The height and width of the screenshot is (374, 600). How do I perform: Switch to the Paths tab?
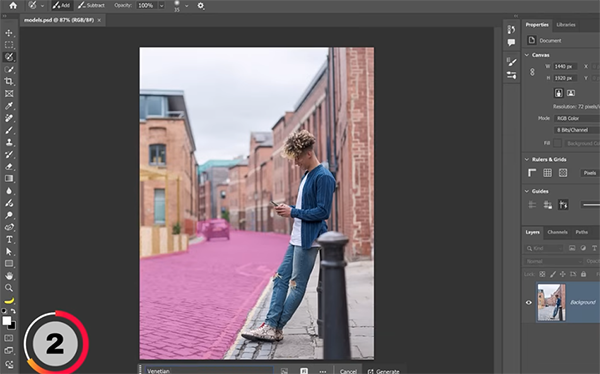click(581, 232)
